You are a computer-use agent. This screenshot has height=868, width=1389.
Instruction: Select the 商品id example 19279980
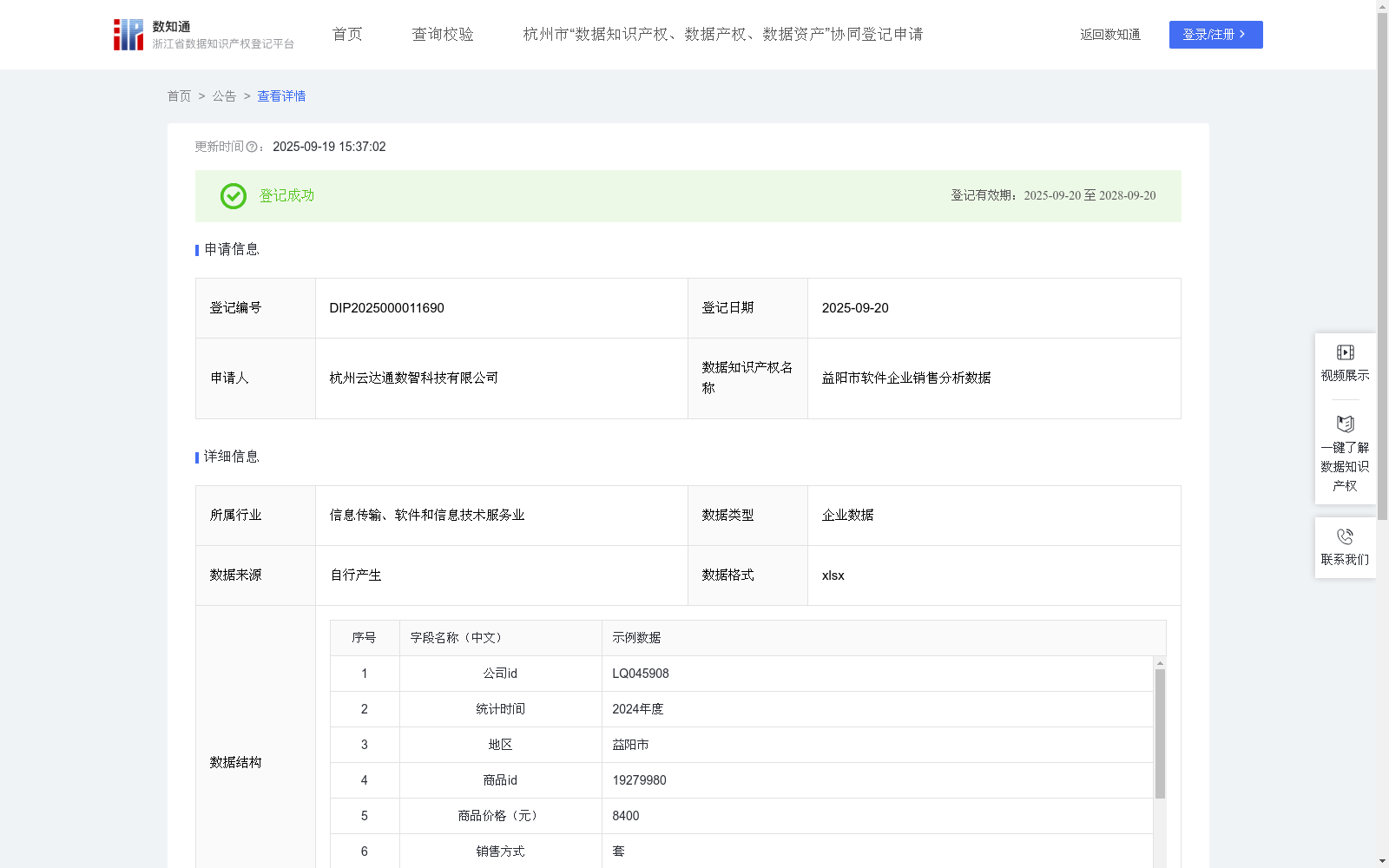click(639, 780)
